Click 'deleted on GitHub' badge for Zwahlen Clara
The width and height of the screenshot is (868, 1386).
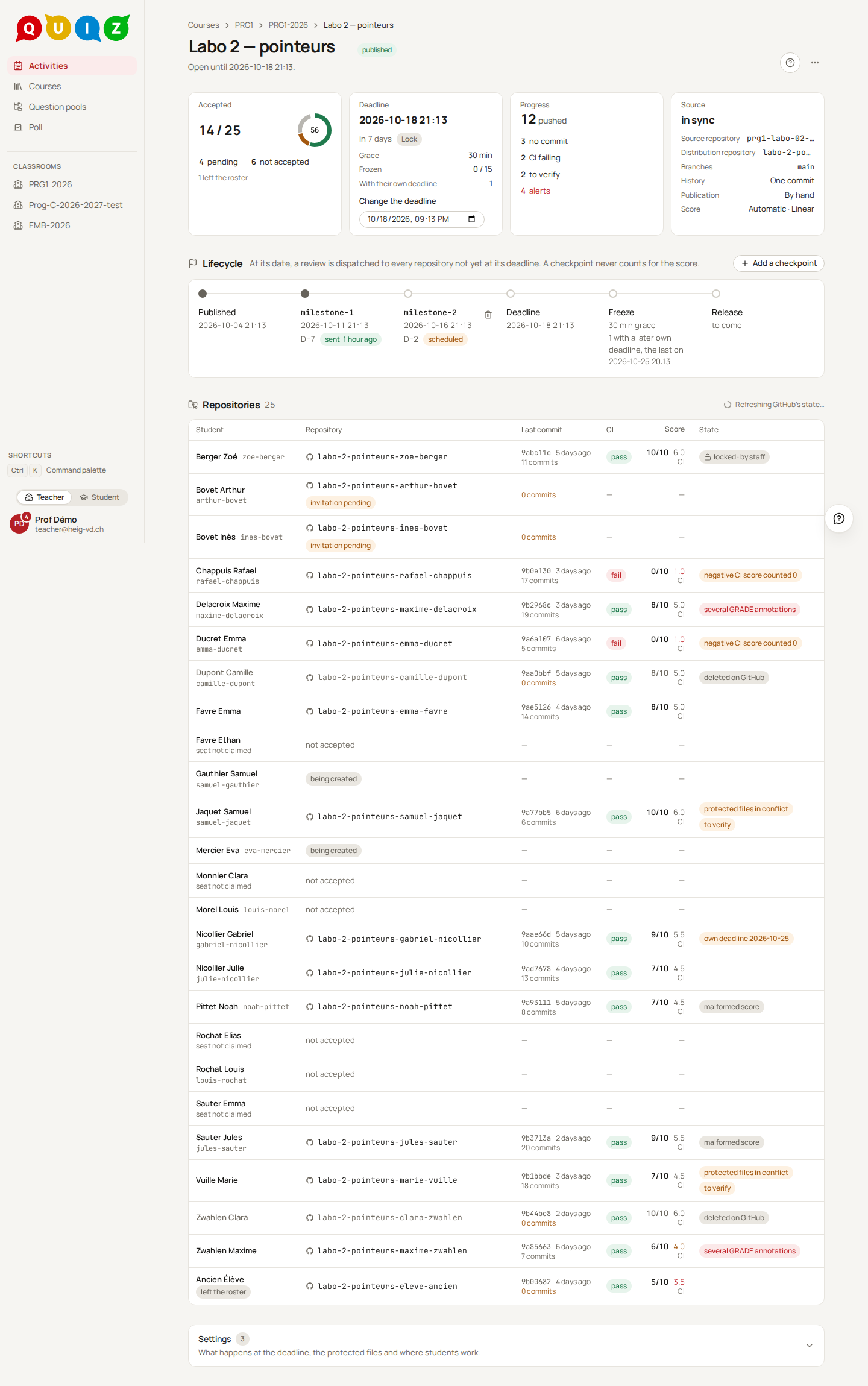[x=734, y=1218]
